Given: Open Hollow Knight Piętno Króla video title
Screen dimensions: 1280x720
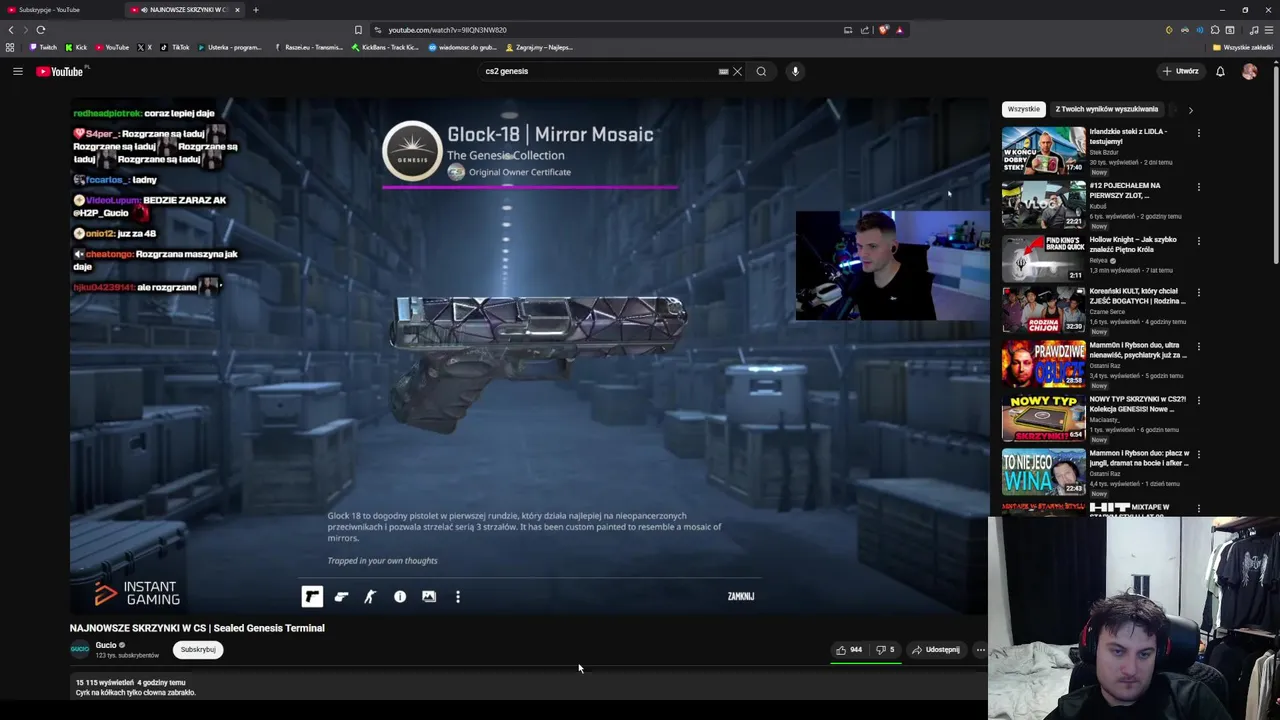Looking at the screenshot, I should click(1133, 244).
